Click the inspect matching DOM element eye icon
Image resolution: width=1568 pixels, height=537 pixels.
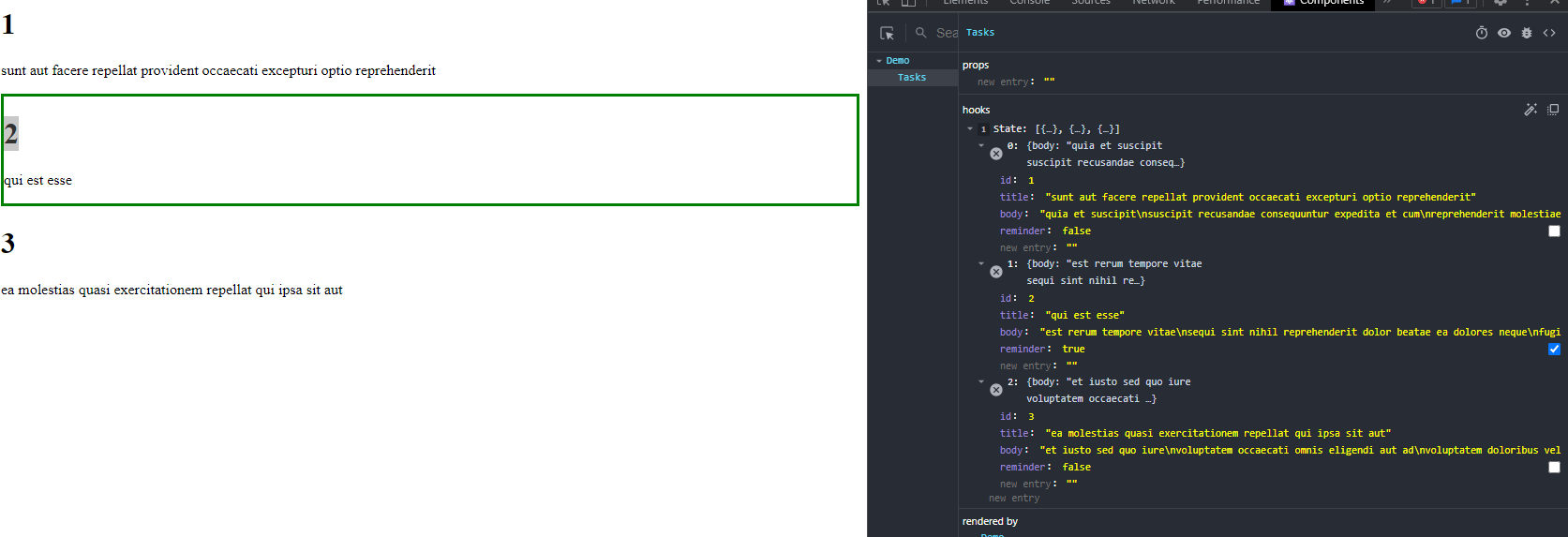(x=1504, y=33)
